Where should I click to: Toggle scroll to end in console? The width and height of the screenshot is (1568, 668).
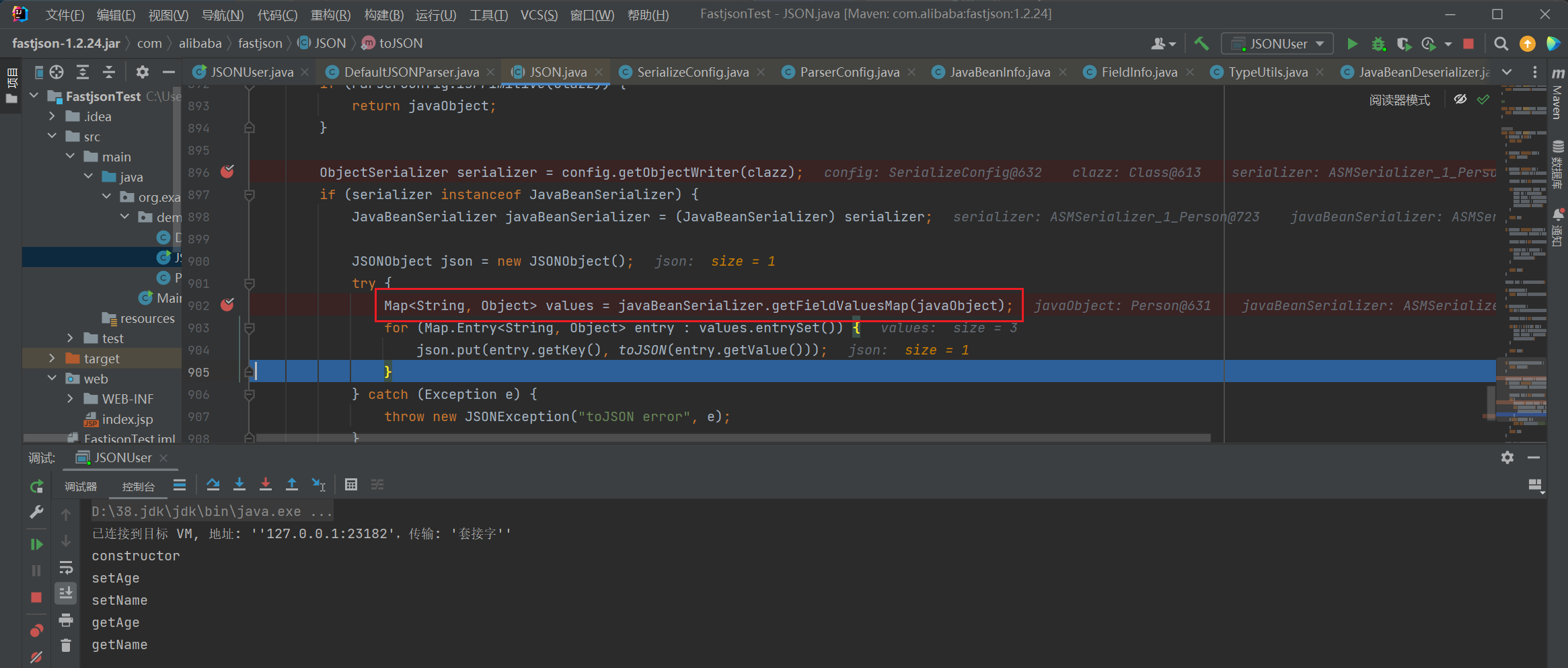pos(66,593)
